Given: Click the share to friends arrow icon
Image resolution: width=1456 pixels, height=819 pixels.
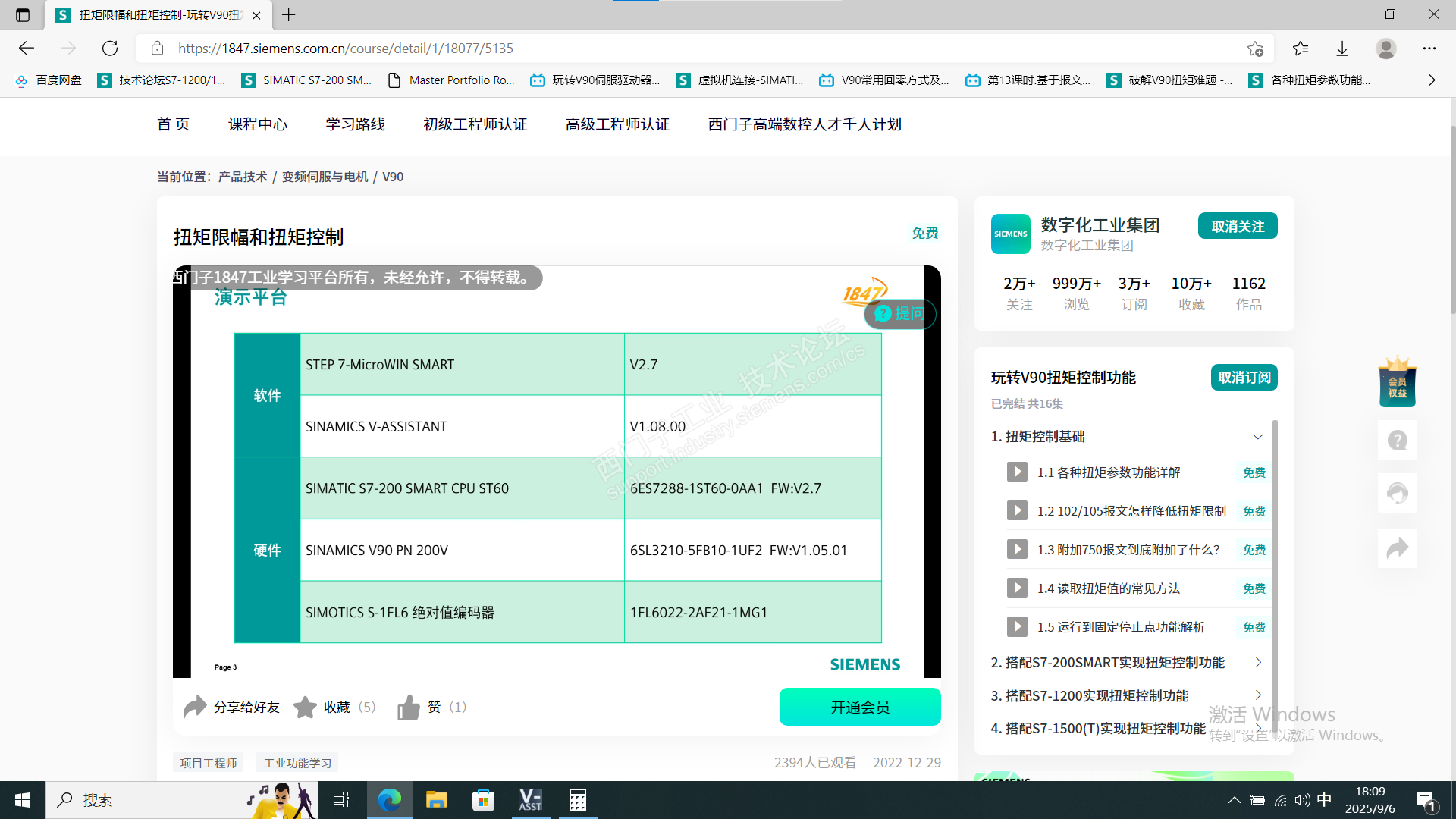Looking at the screenshot, I should point(195,707).
